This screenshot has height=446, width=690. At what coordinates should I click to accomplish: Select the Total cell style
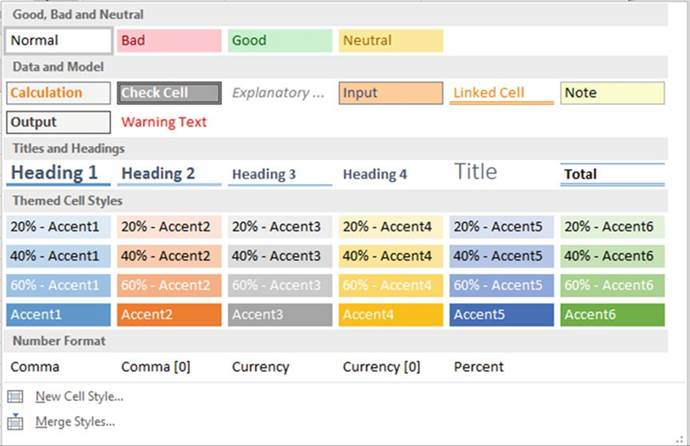click(612, 174)
